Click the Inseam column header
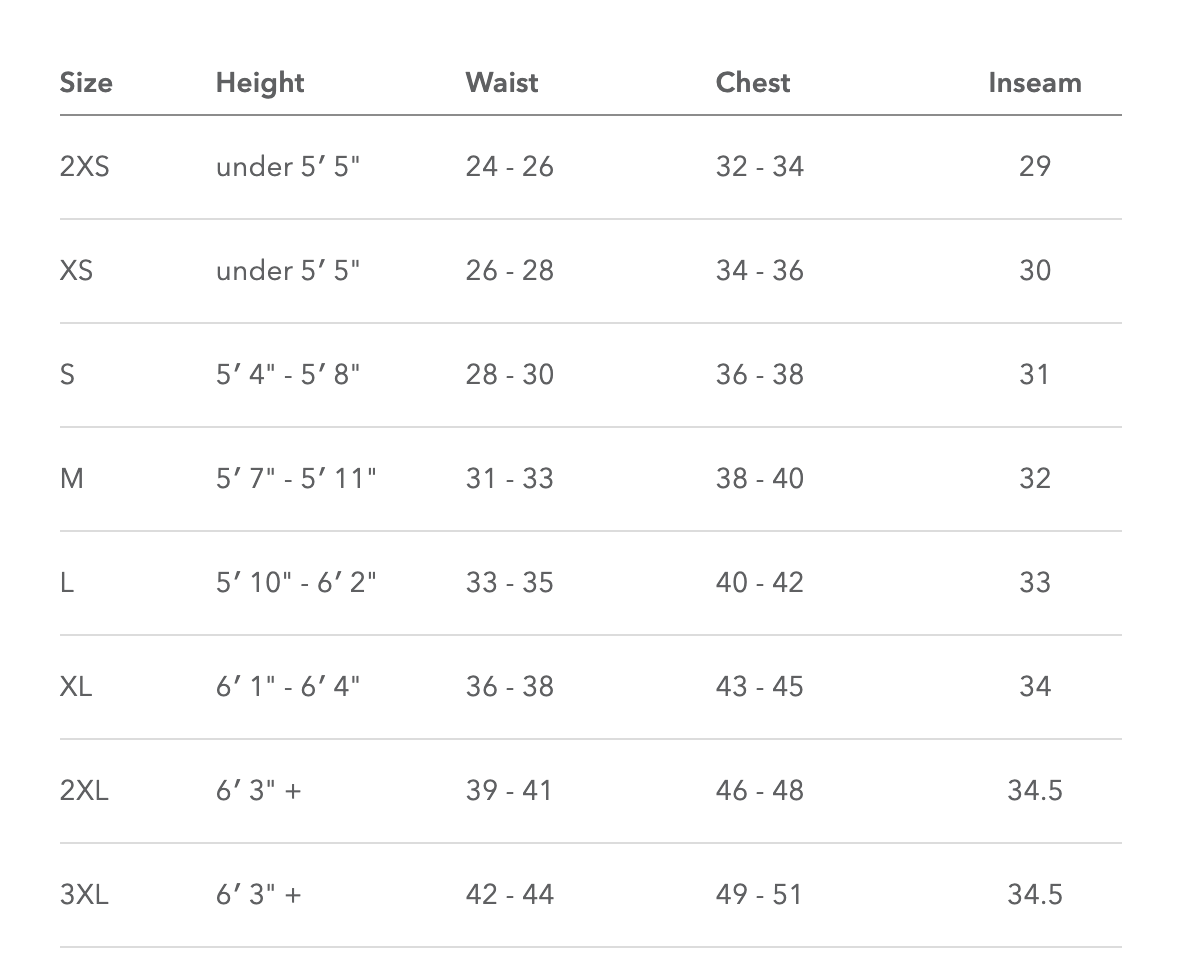The height and width of the screenshot is (968, 1180). [x=1034, y=82]
